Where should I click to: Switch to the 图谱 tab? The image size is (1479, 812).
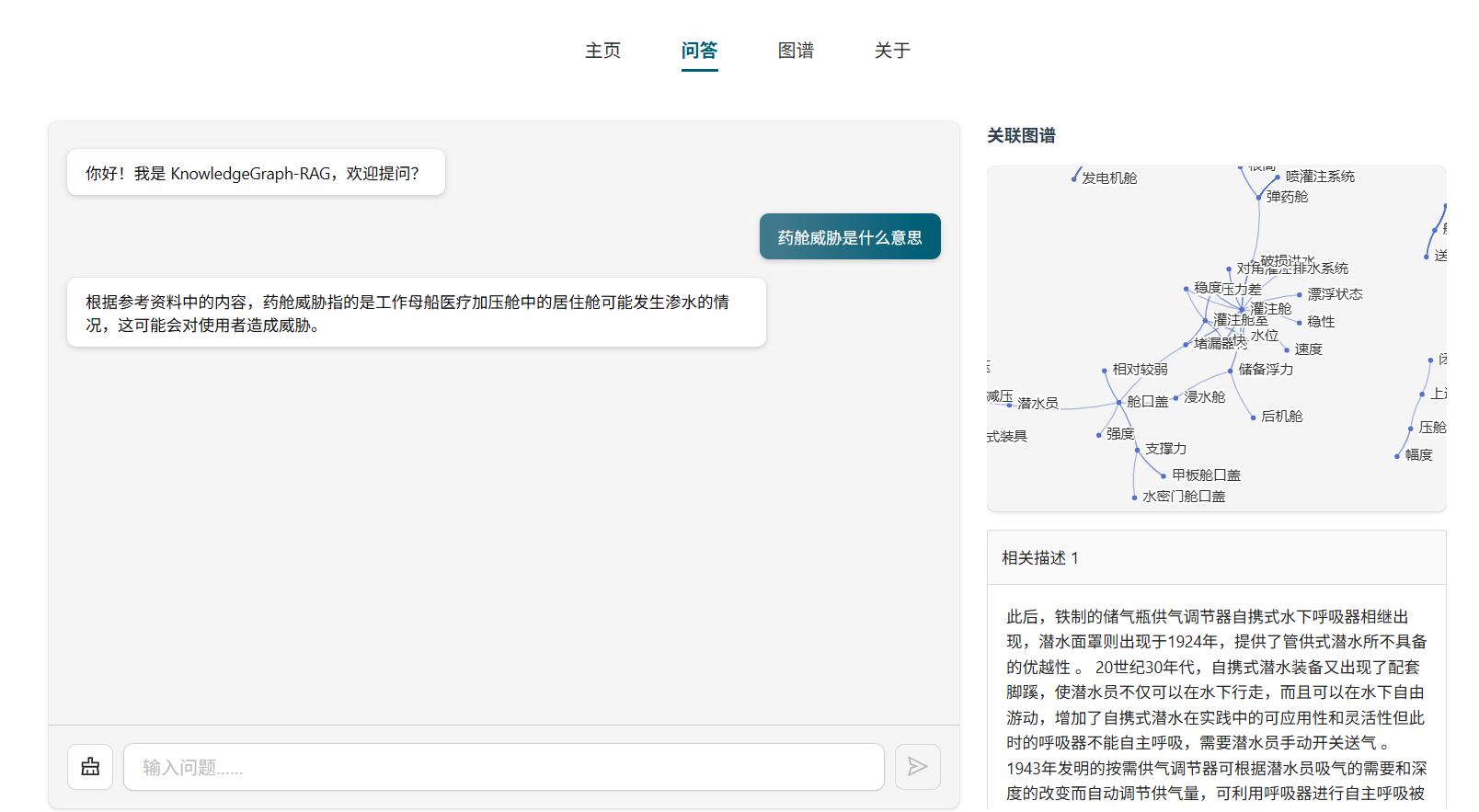point(796,51)
